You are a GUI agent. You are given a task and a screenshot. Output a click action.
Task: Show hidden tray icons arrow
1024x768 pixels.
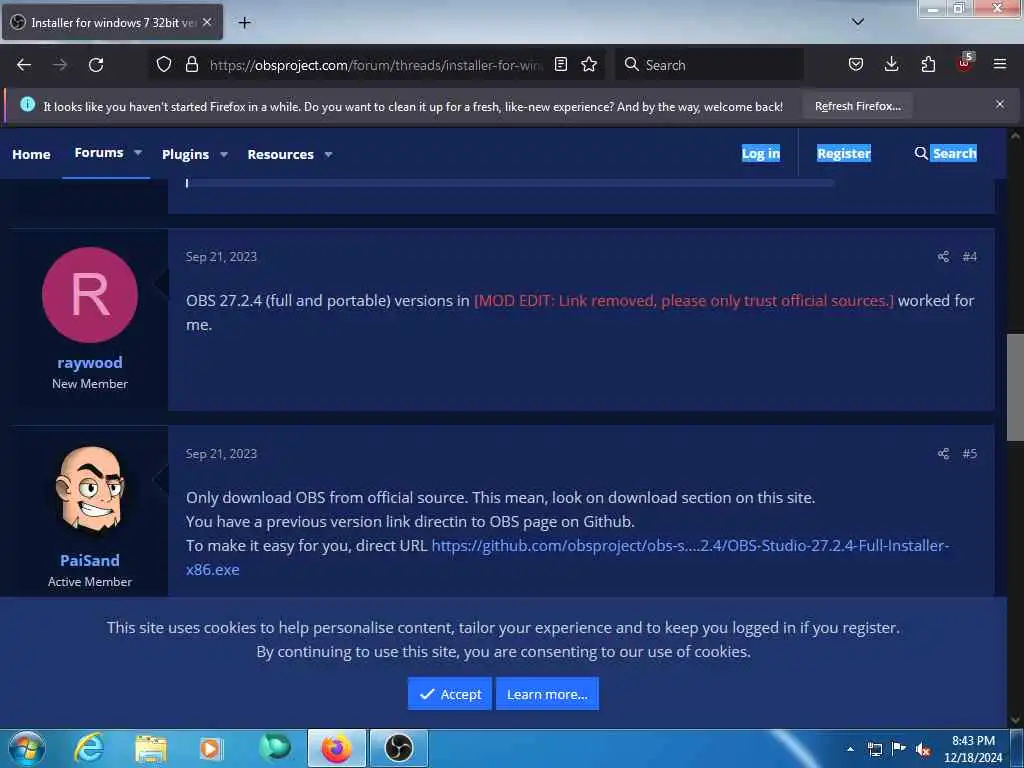coord(850,749)
